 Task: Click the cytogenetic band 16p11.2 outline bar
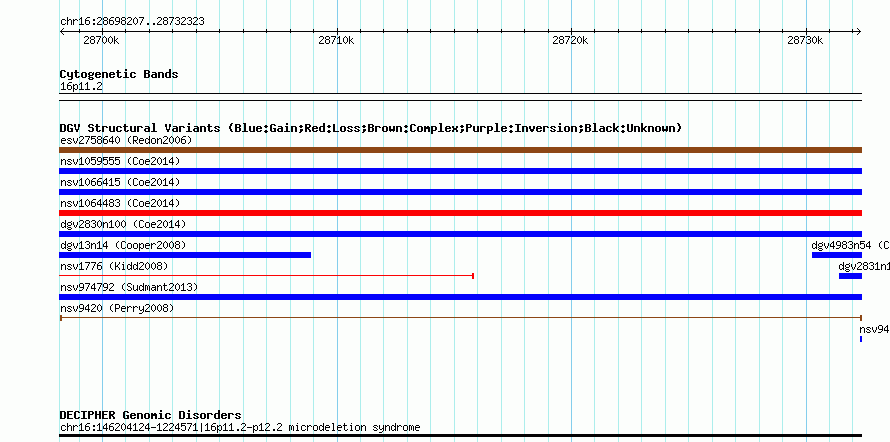pos(460,97)
